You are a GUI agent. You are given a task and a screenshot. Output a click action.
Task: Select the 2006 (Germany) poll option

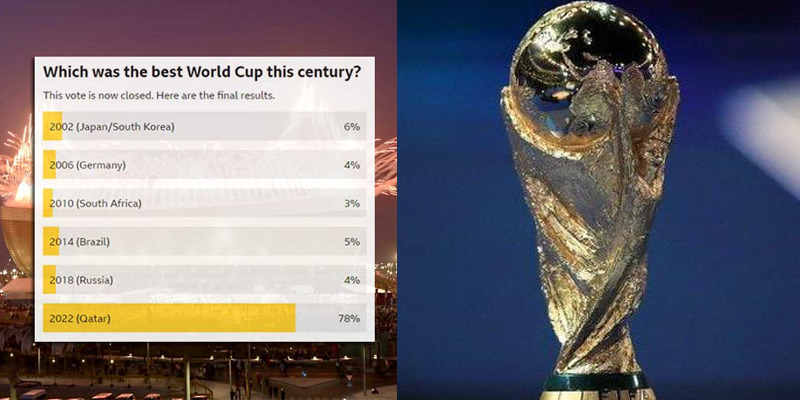(205, 165)
